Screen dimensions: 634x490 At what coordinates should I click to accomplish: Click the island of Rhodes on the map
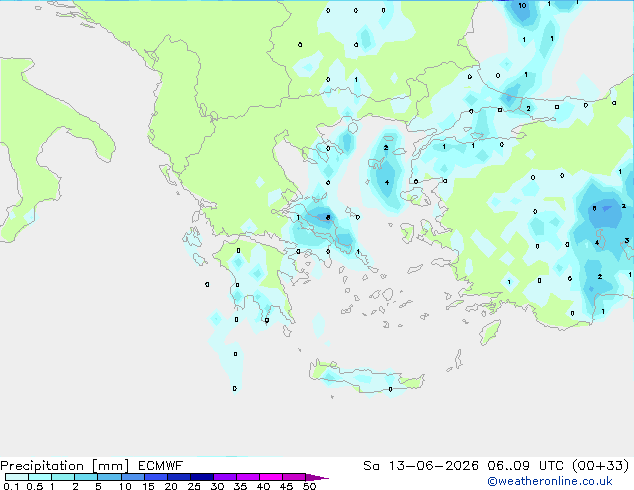(490, 332)
